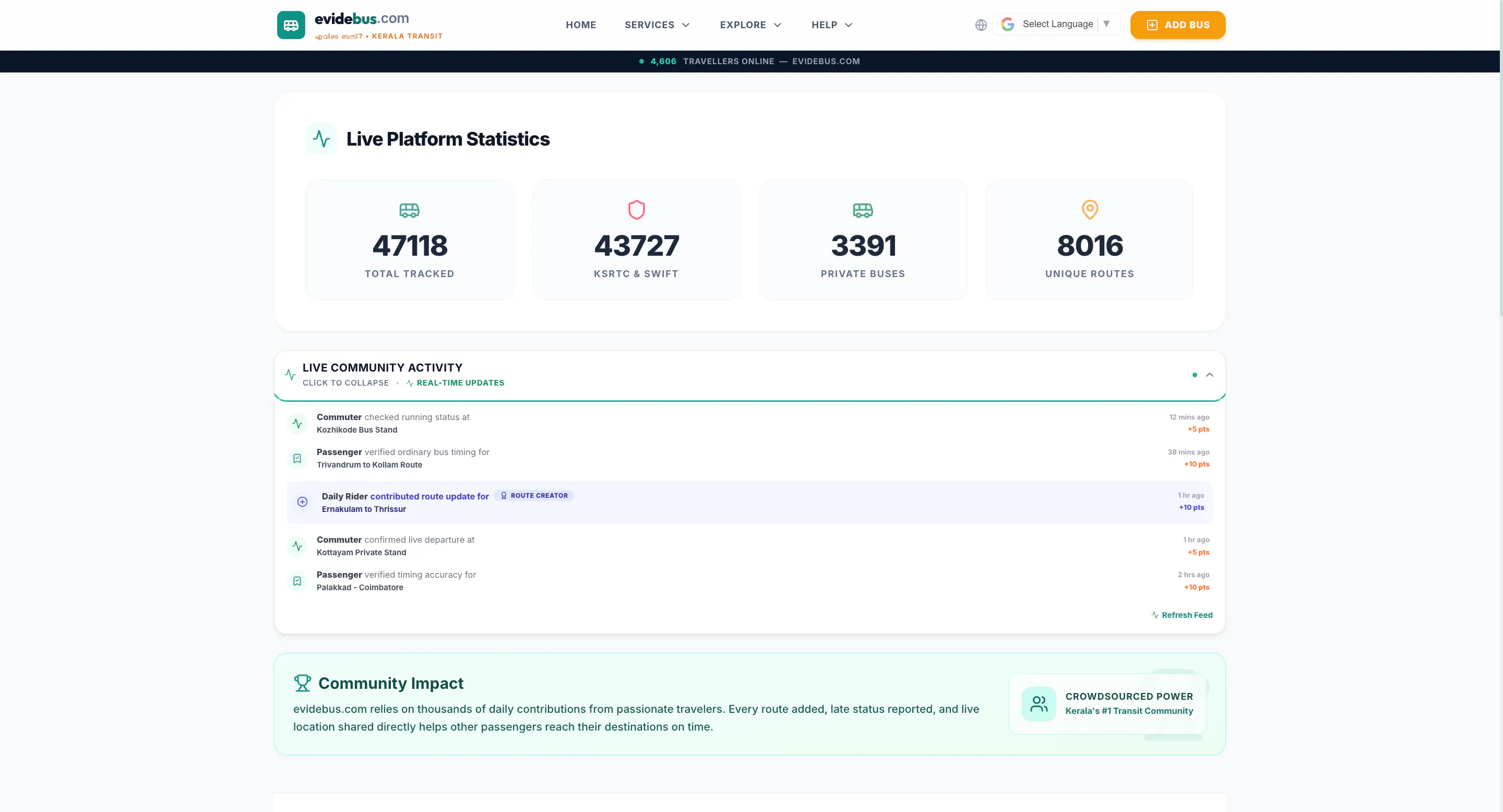Click the 3391 Private Buses number
The height and width of the screenshot is (812, 1503).
pyautogui.click(x=864, y=246)
